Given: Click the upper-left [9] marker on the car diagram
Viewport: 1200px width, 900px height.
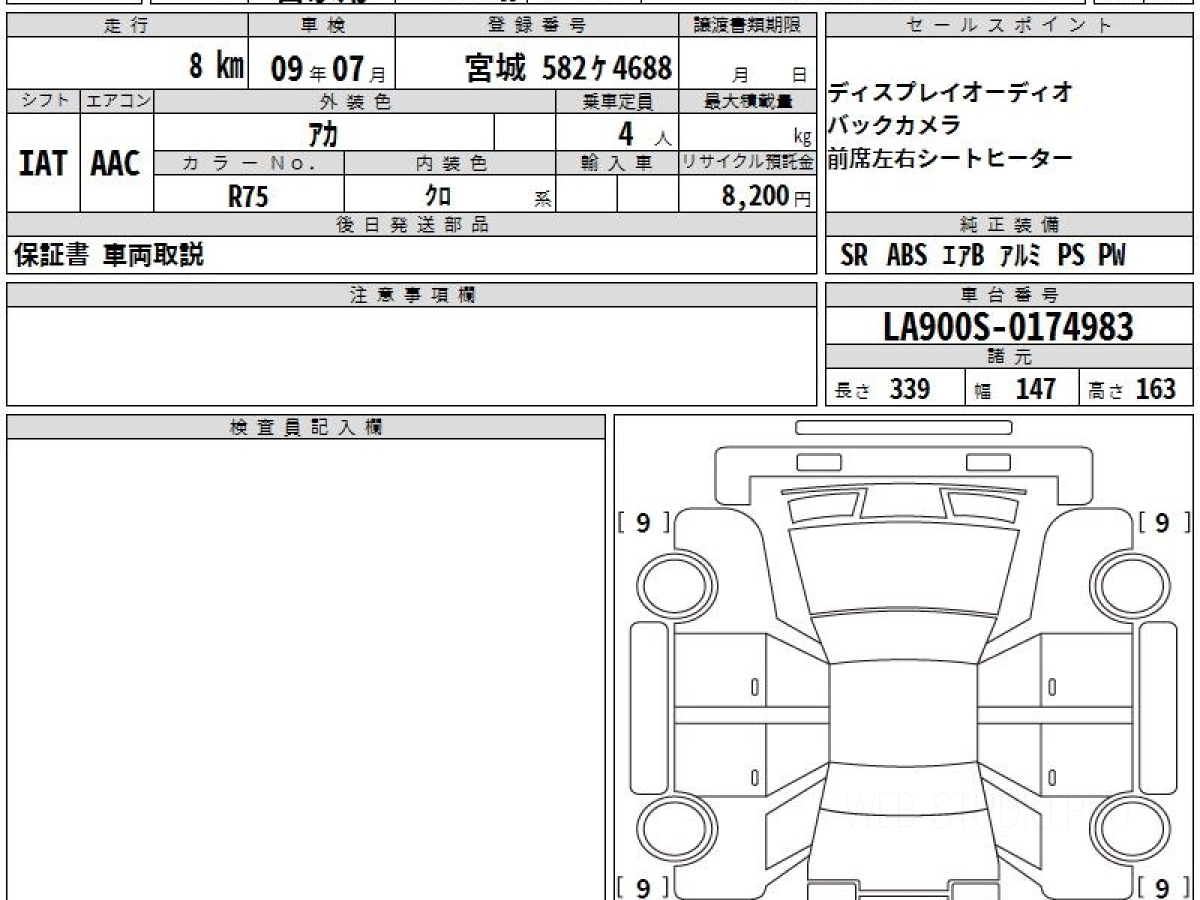Looking at the screenshot, I should [x=643, y=522].
